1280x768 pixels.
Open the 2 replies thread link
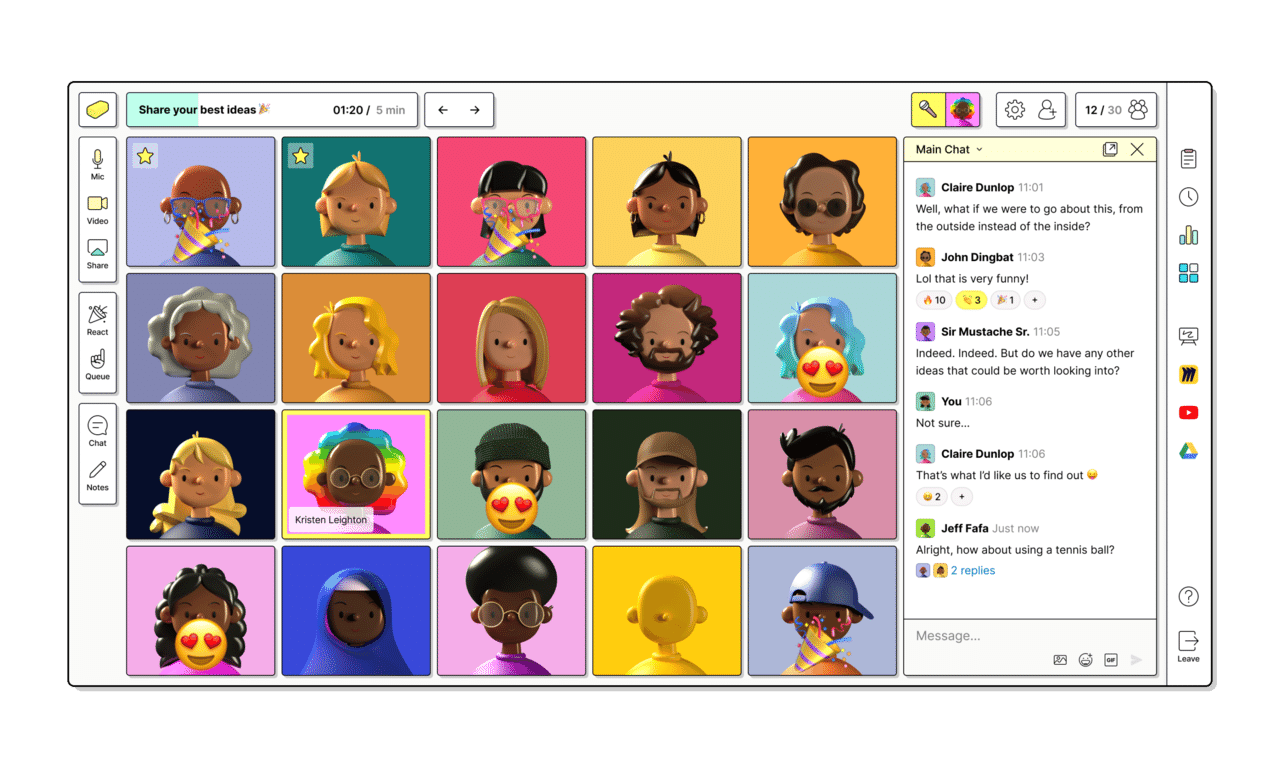point(972,571)
